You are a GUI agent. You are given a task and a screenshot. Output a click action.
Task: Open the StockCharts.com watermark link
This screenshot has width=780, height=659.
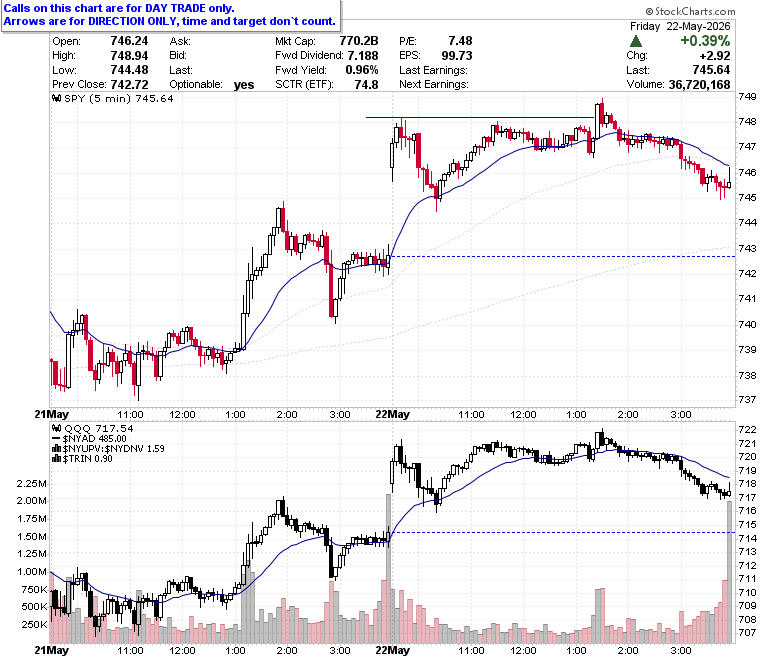point(690,11)
